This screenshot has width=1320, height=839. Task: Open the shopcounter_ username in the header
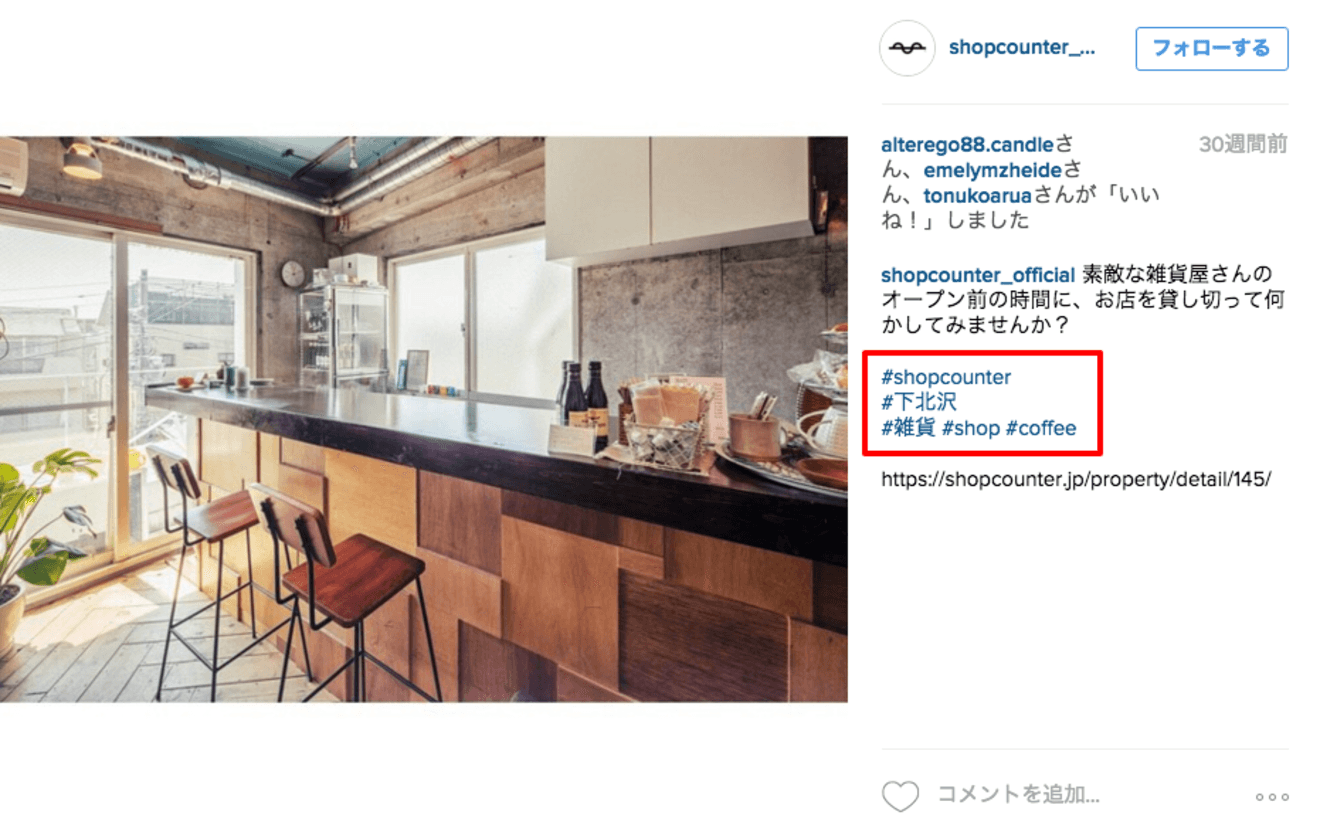click(1022, 48)
